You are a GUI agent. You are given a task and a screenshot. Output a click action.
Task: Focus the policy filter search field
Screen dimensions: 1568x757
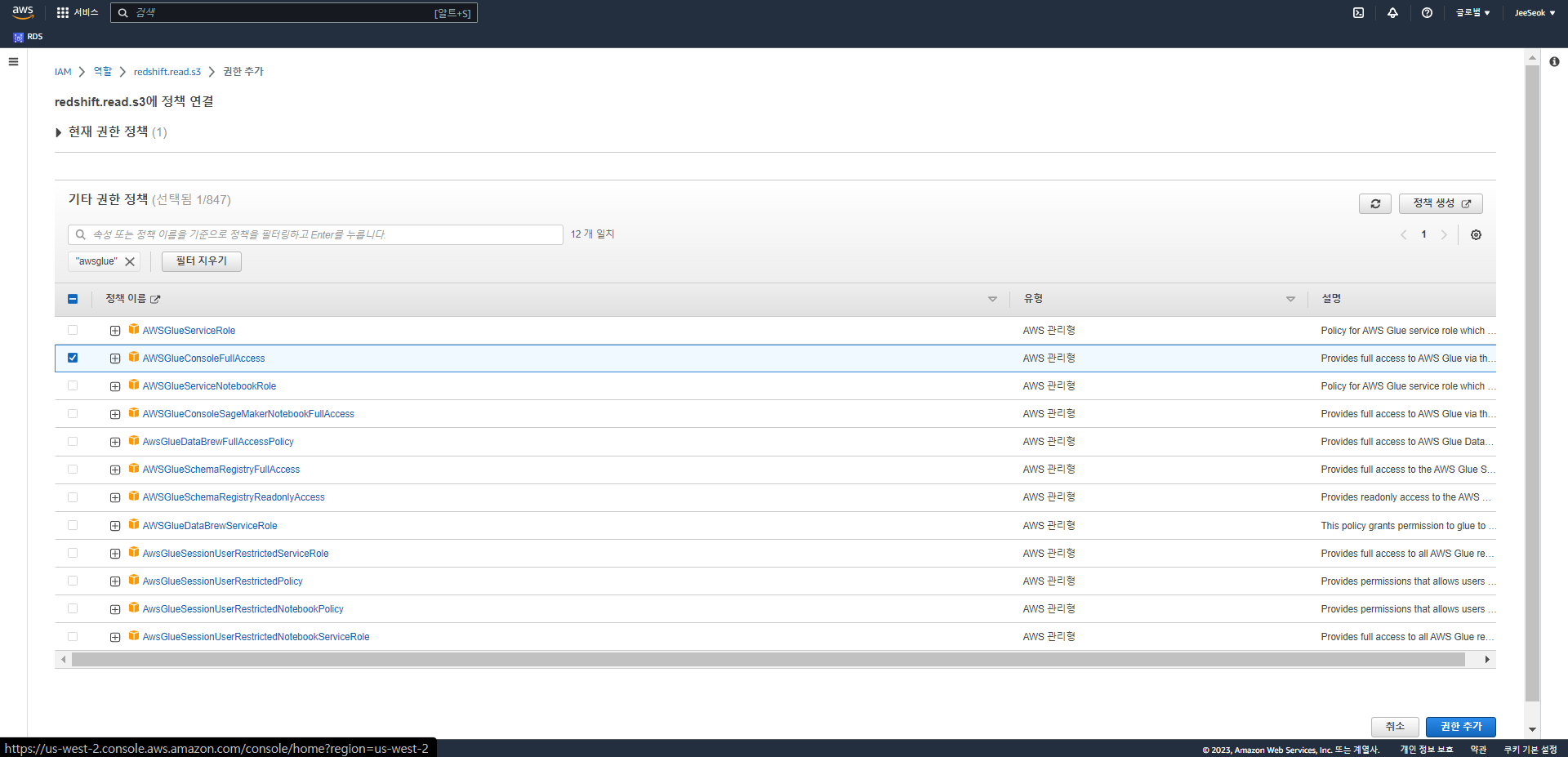coord(315,235)
